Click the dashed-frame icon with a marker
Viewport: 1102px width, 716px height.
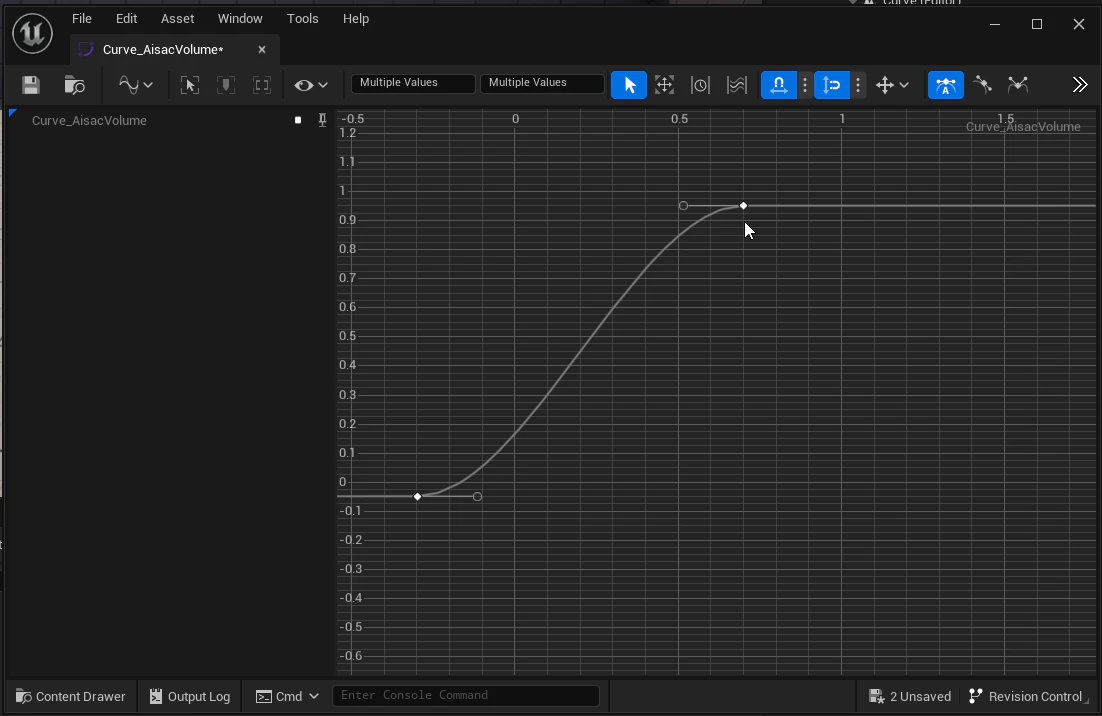tap(226, 85)
